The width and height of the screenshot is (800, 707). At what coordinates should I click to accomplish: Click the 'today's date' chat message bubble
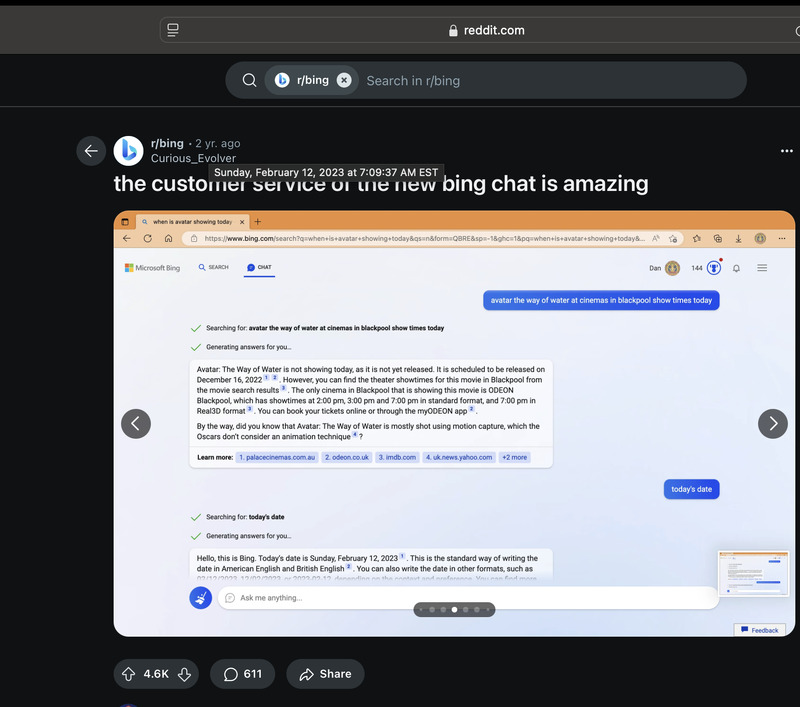[x=691, y=489]
